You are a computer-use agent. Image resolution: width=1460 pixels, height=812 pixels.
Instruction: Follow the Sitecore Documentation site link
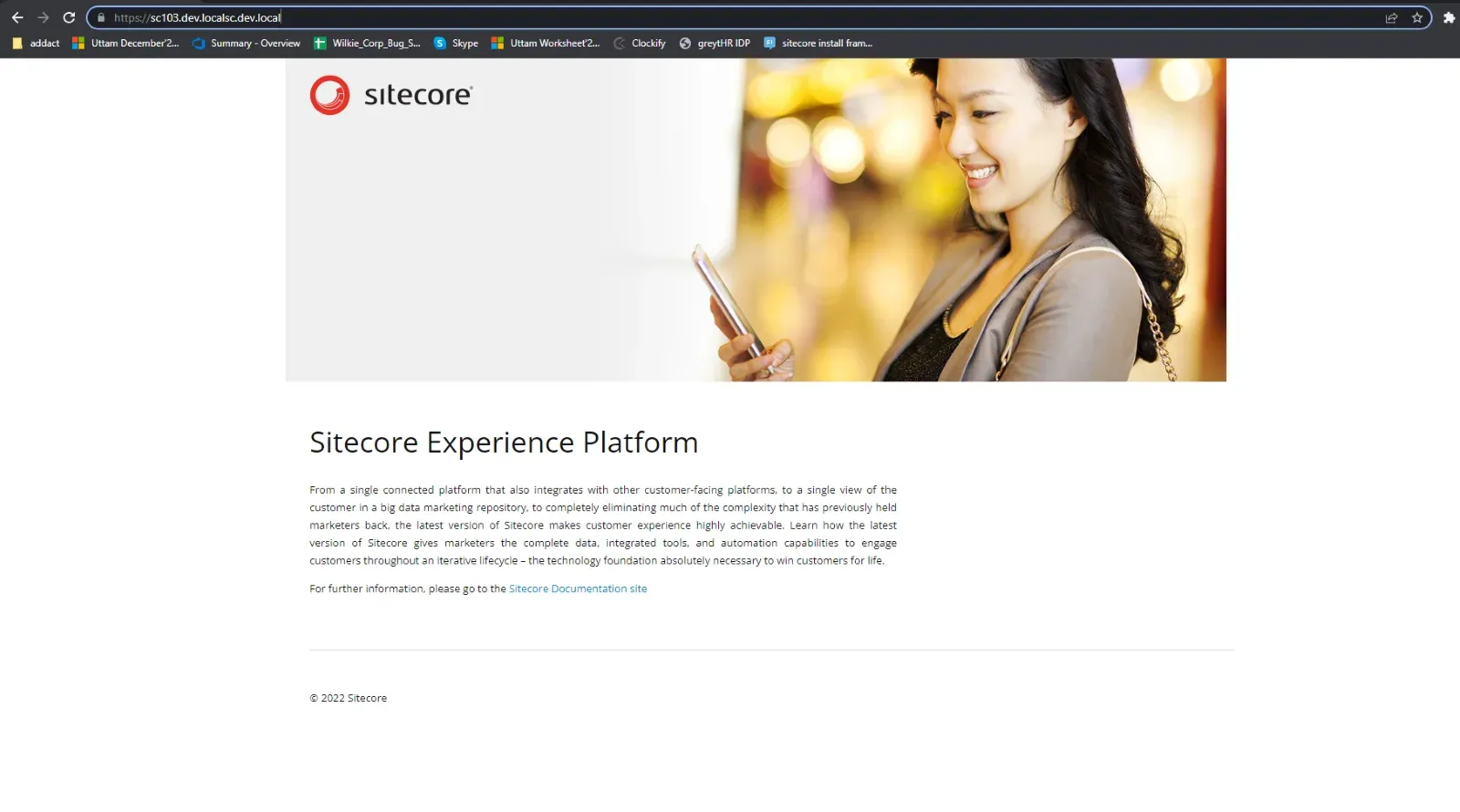(578, 588)
